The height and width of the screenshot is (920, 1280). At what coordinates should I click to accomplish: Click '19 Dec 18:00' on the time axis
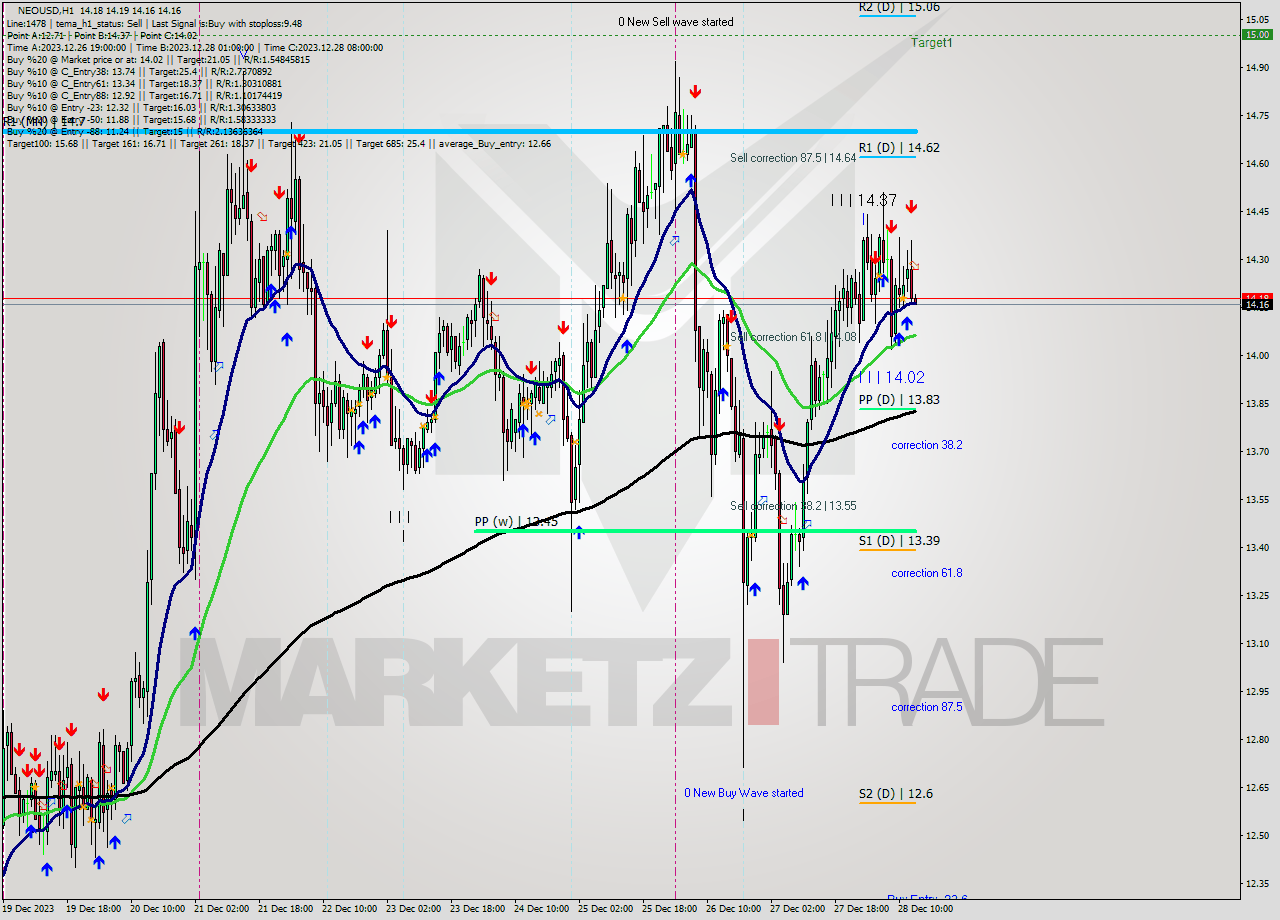[x=93, y=909]
